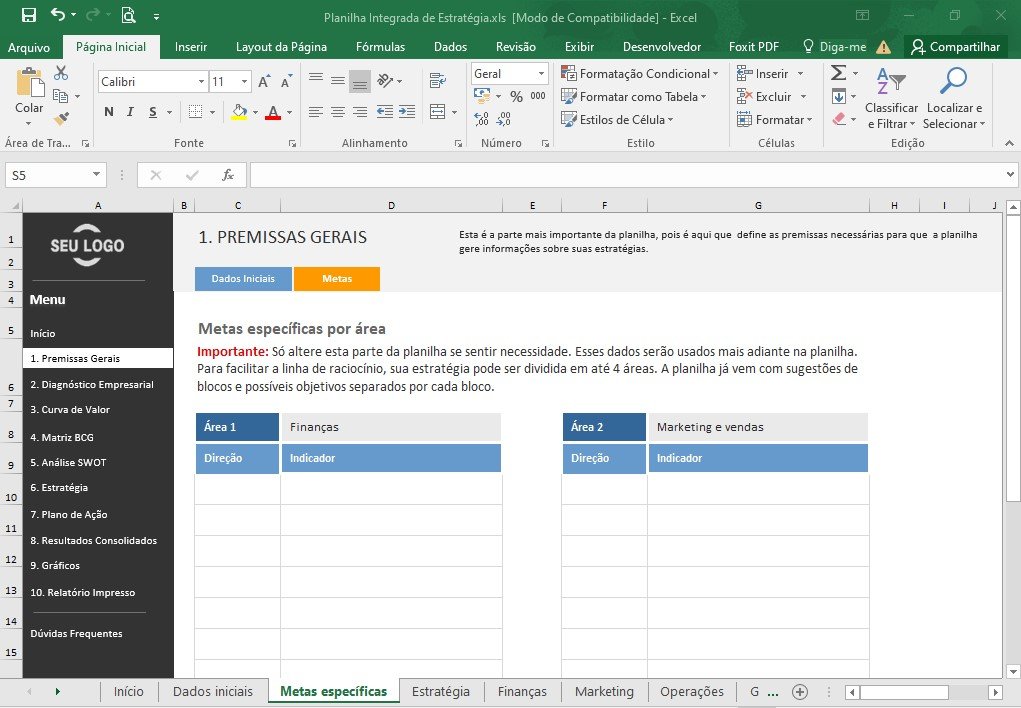Click the Increase Font Size icon

point(264,81)
